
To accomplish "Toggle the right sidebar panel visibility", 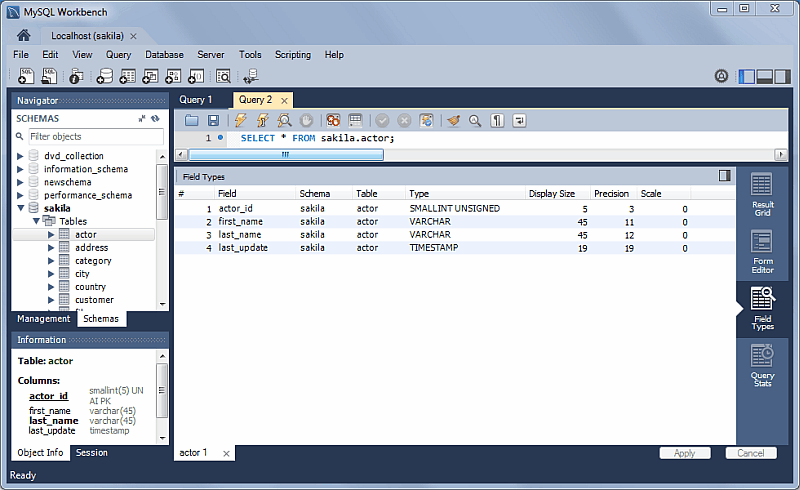I will tap(785, 76).
